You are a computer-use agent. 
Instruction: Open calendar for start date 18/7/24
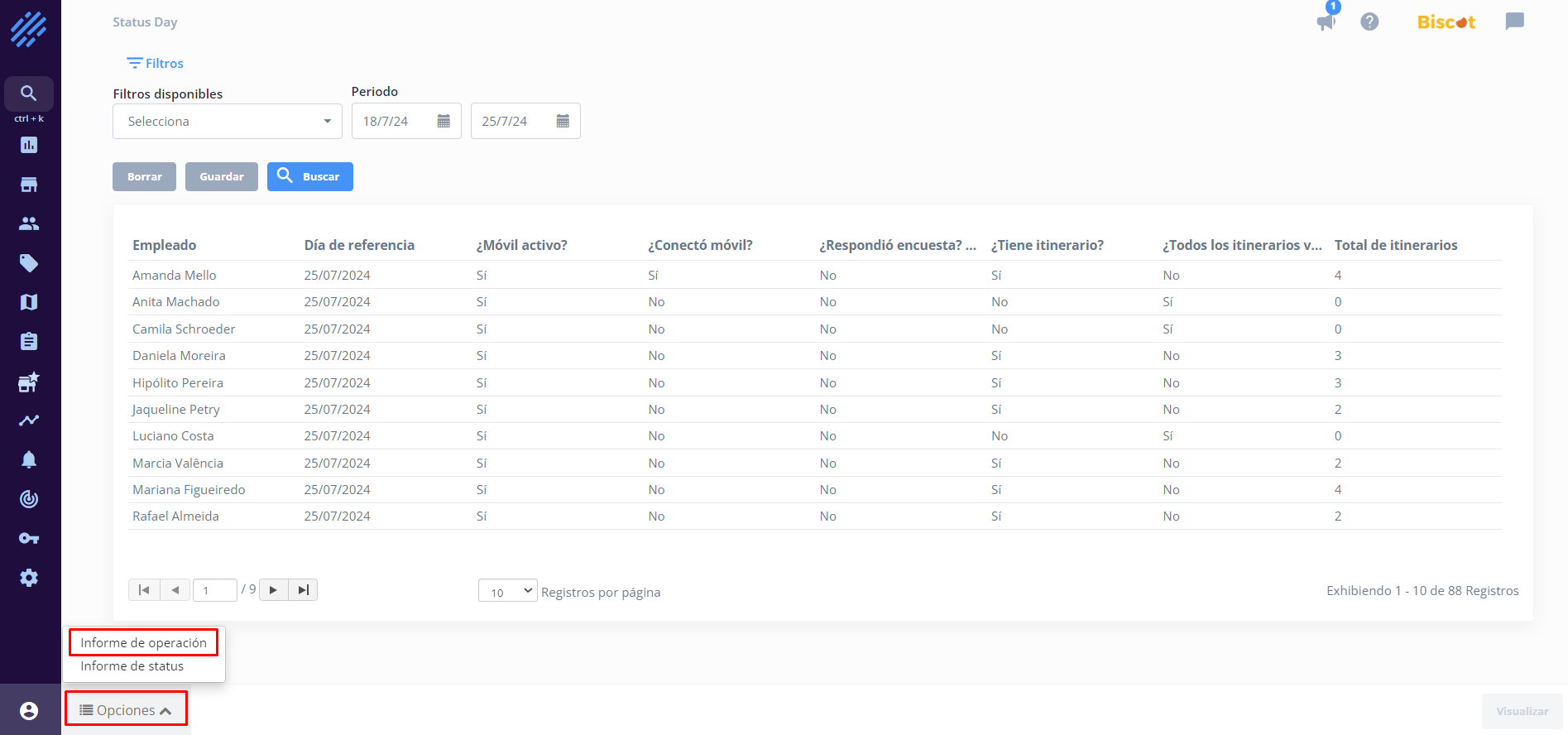444,122
